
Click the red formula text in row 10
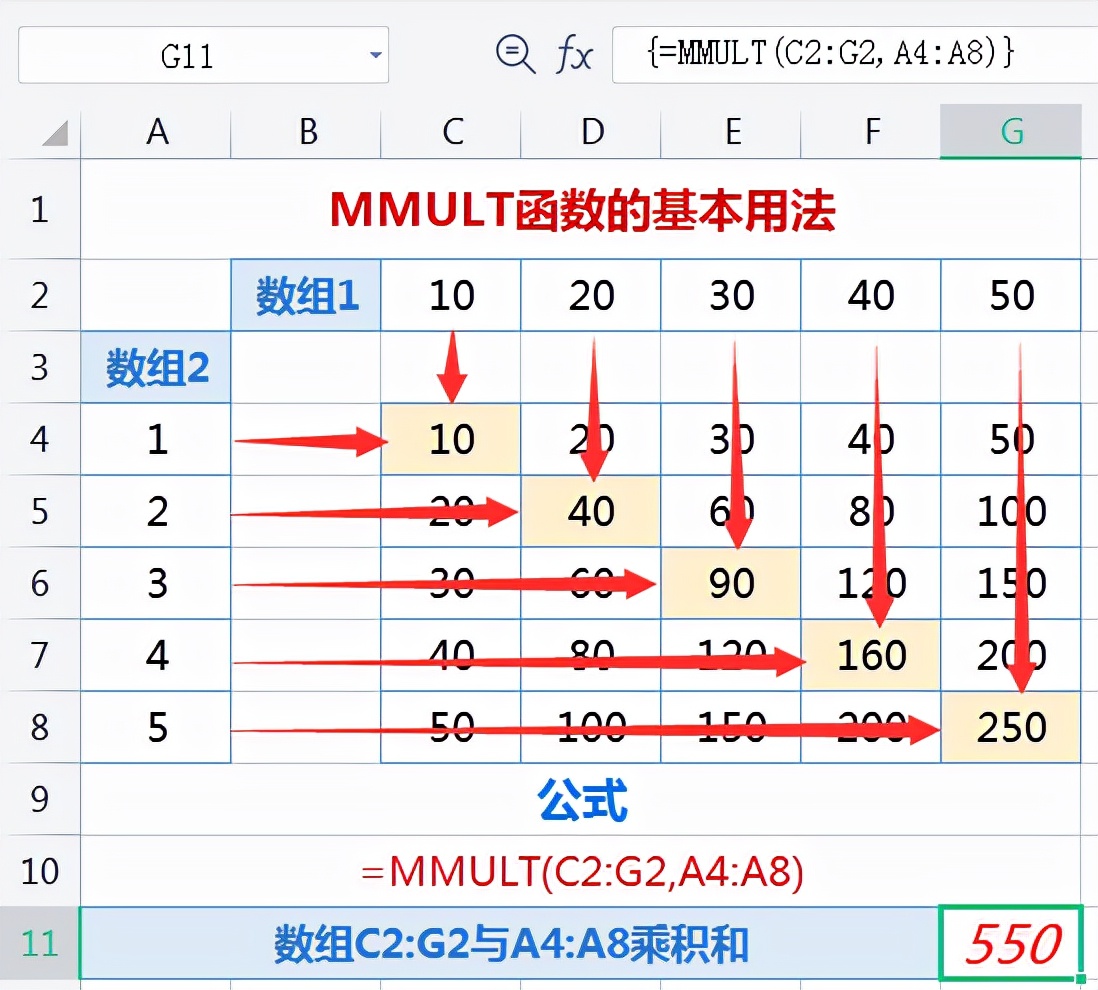click(x=581, y=872)
